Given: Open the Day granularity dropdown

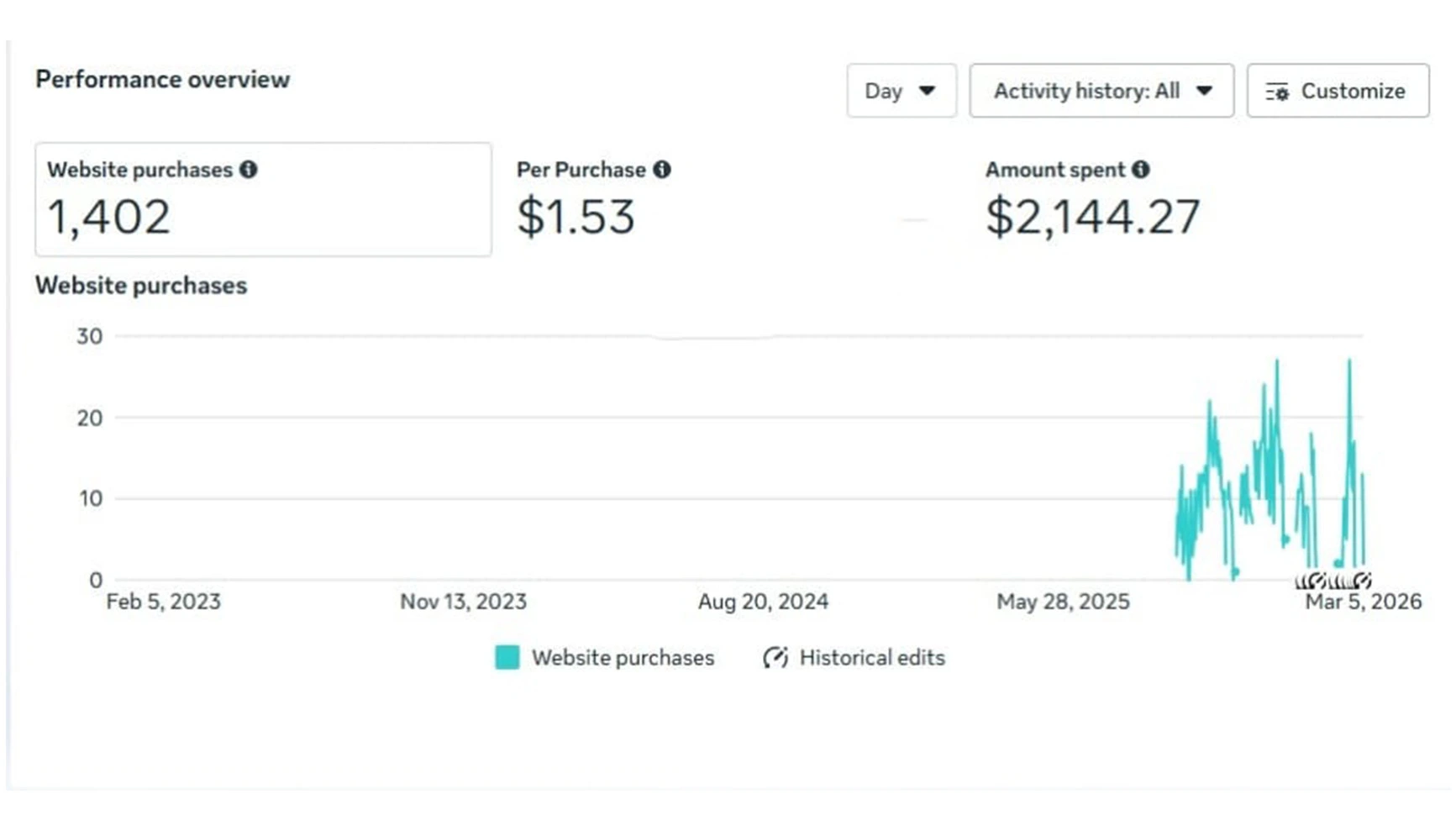Looking at the screenshot, I should pos(901,91).
